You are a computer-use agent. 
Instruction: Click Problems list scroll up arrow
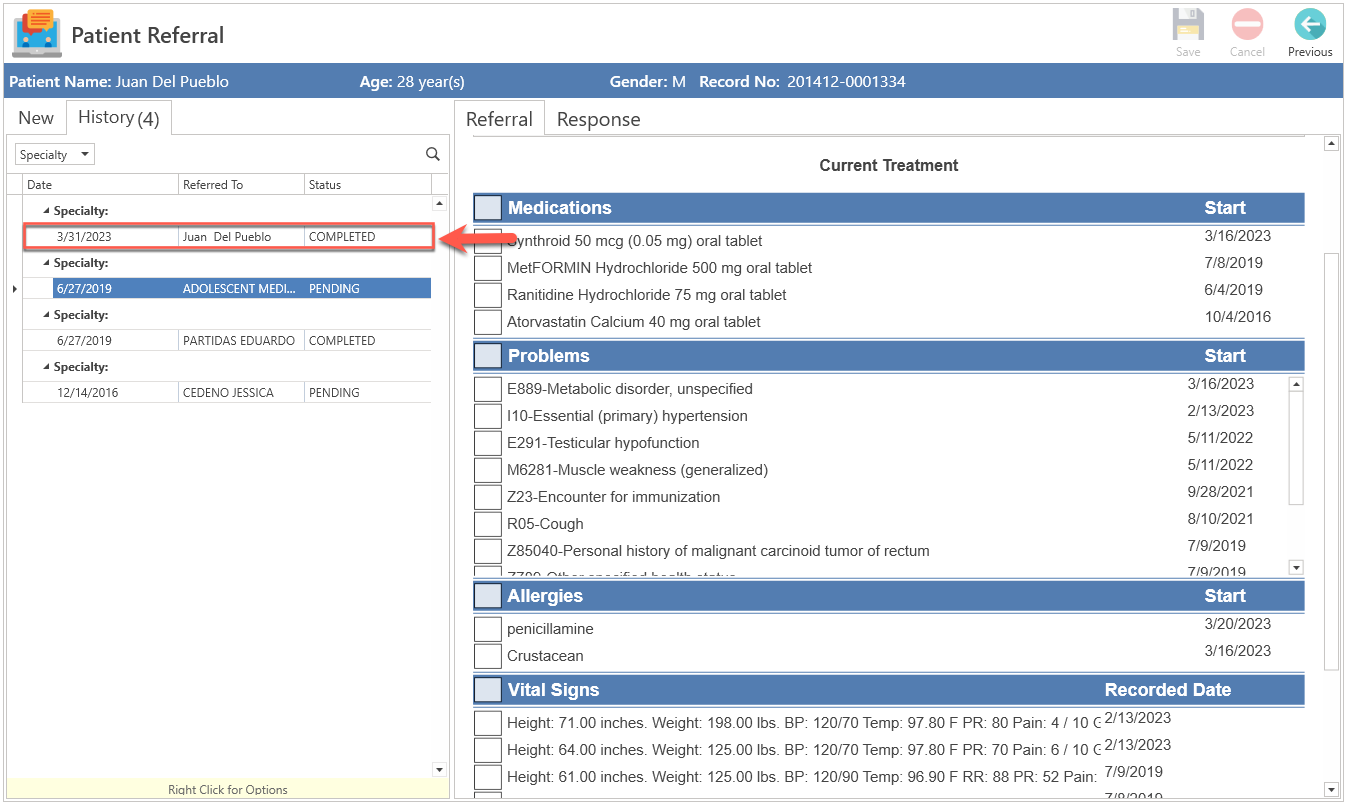coord(1296,384)
